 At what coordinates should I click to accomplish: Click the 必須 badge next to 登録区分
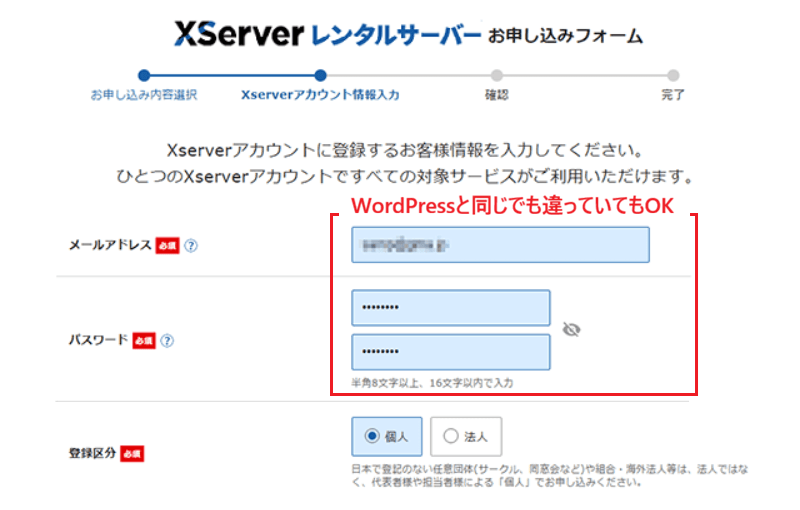coord(132,453)
